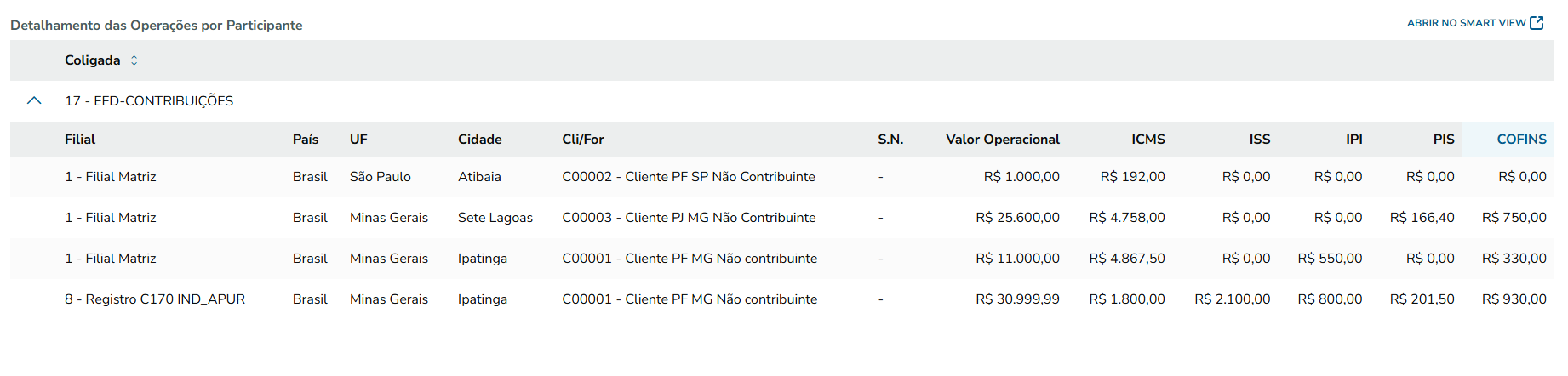
Task: Click the Filial column header
Action: coord(80,140)
